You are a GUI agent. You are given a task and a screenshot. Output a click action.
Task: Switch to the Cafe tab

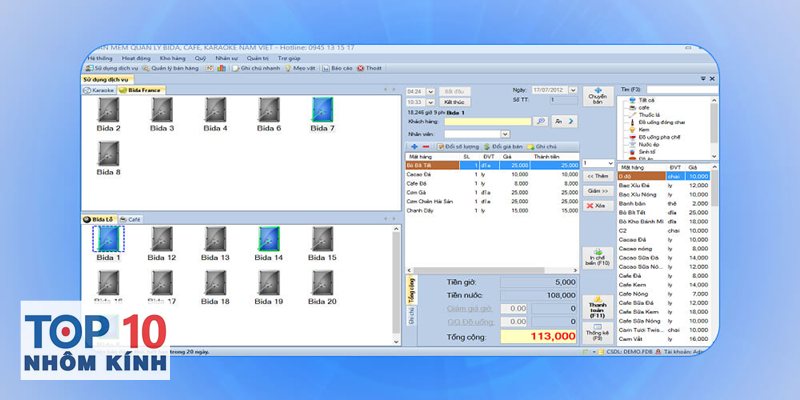132,218
